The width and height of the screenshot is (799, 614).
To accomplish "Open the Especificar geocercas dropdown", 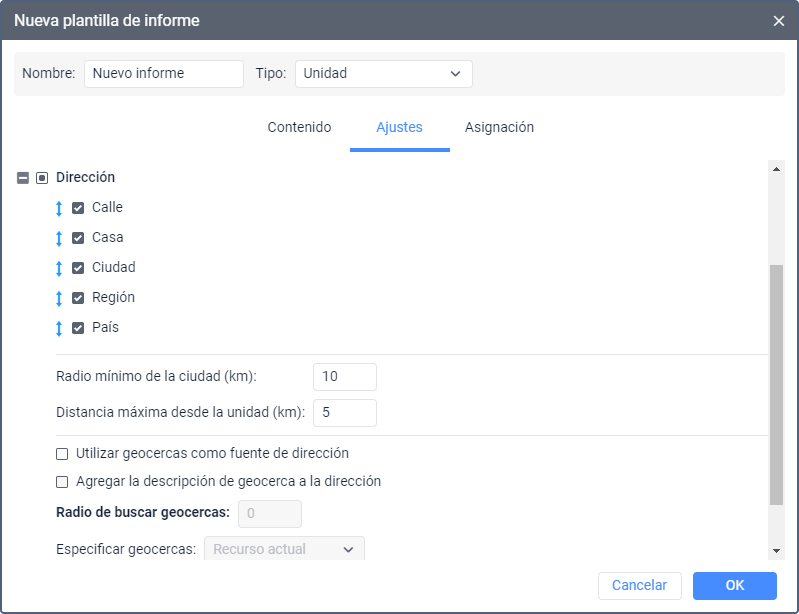I will tap(284, 550).
